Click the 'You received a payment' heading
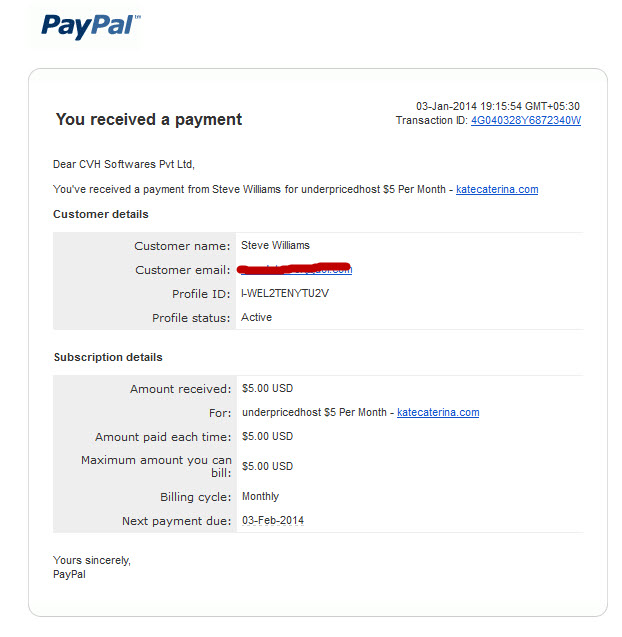This screenshot has height=637, width=622. [x=149, y=119]
